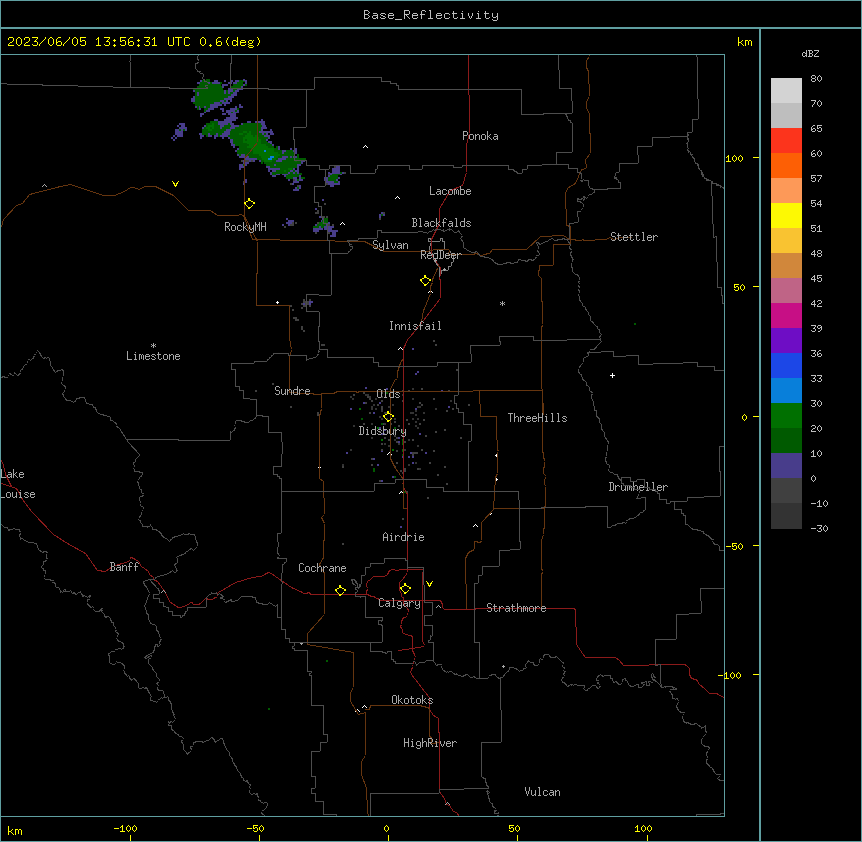This screenshot has width=862, height=842.
Task: Click the white plus marker west of Drumheller
Action: [x=612, y=375]
